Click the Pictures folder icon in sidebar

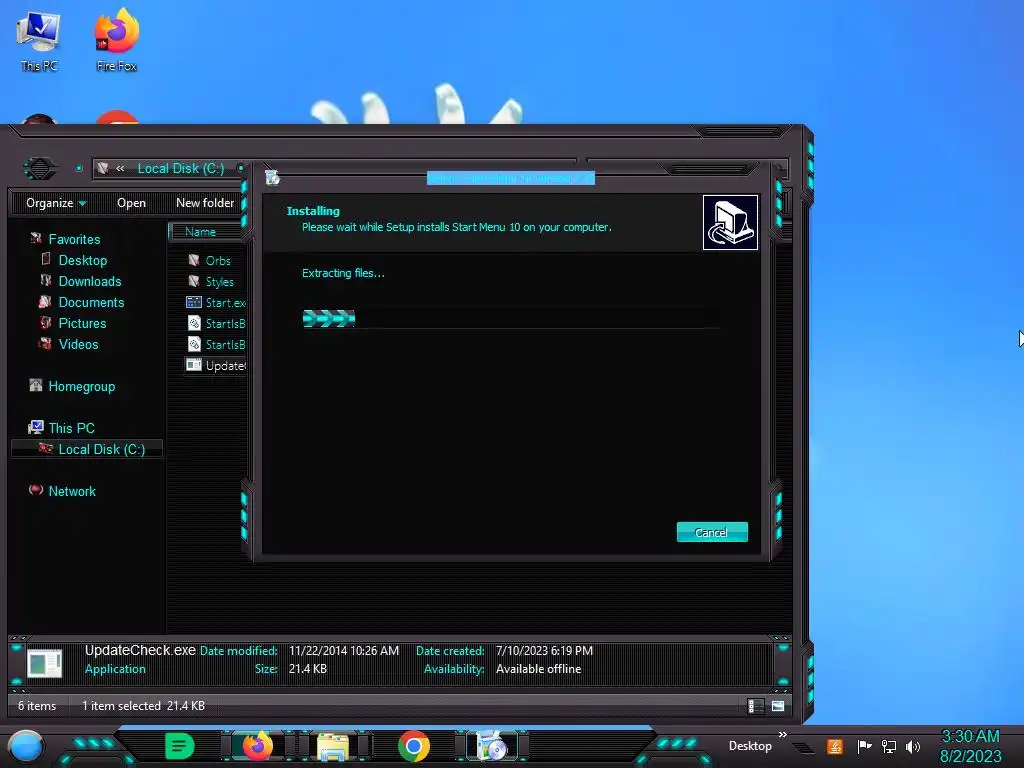[x=46, y=323]
